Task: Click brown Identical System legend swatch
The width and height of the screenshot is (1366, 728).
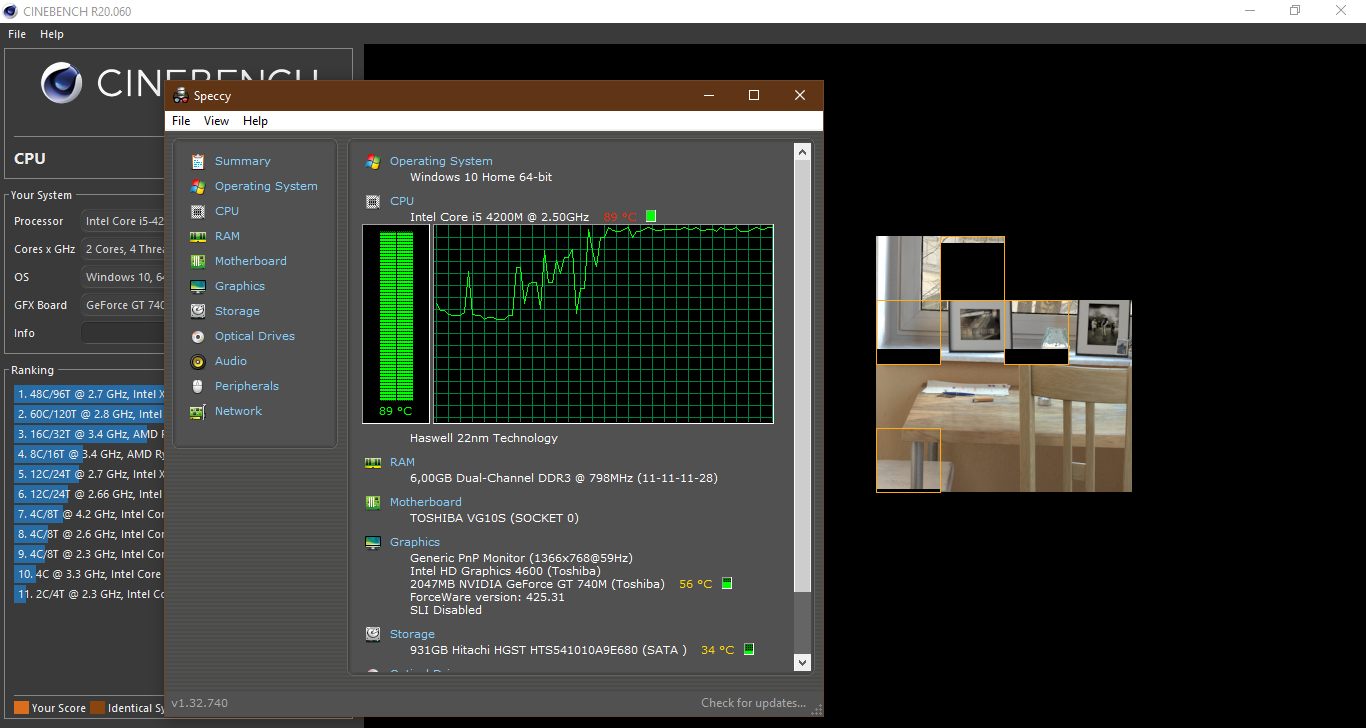Action: point(97,708)
